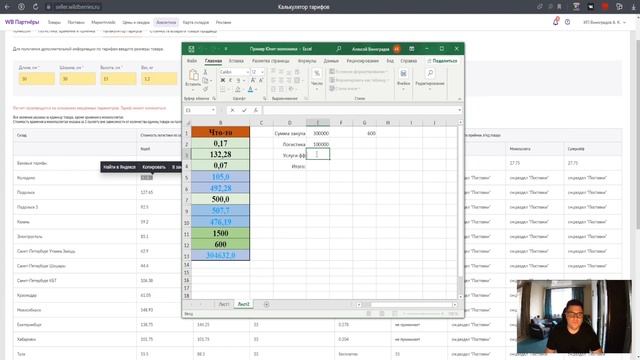Expand the formula bar with its end arrow

point(460,110)
